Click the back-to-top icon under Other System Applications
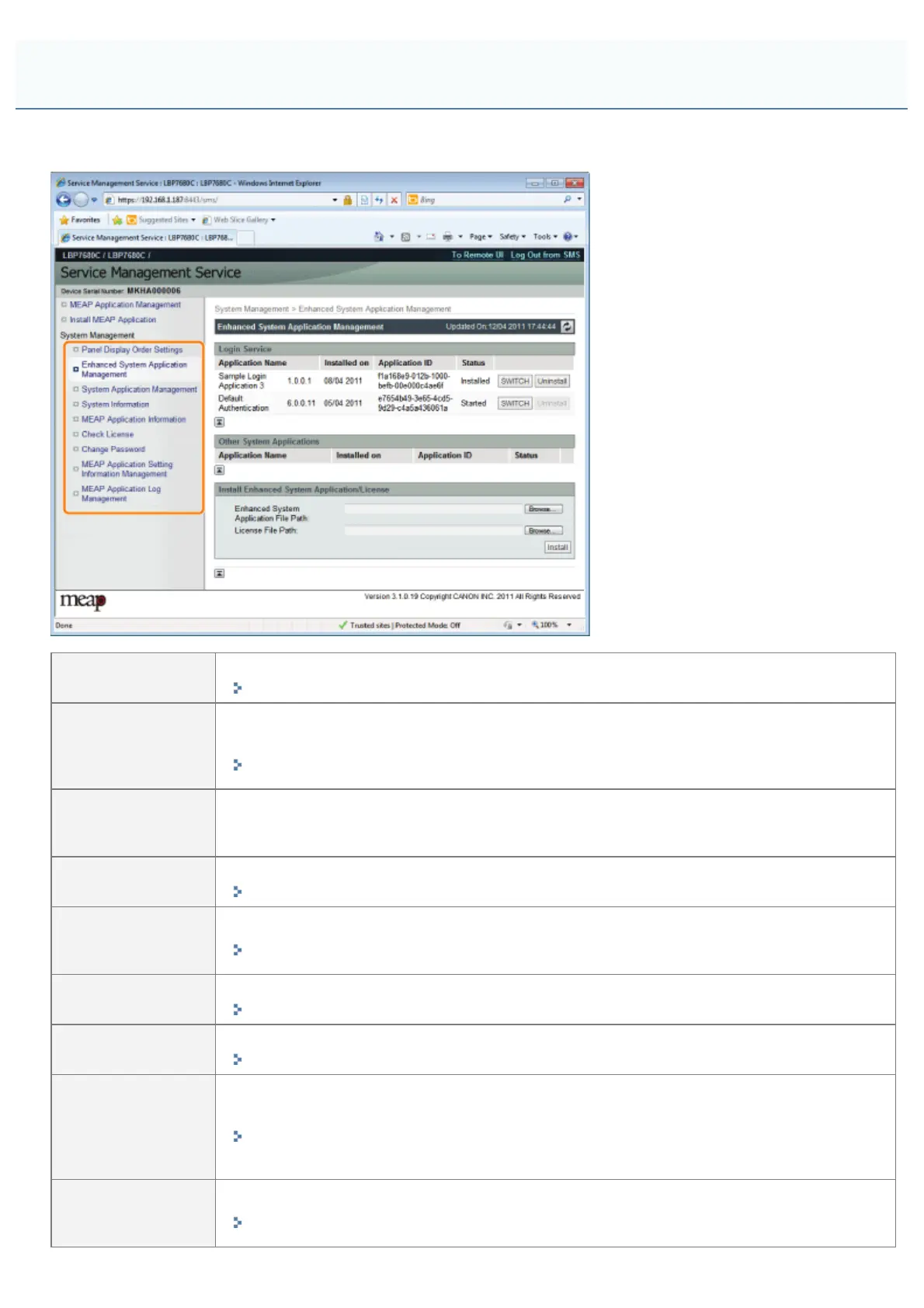 pos(220,471)
